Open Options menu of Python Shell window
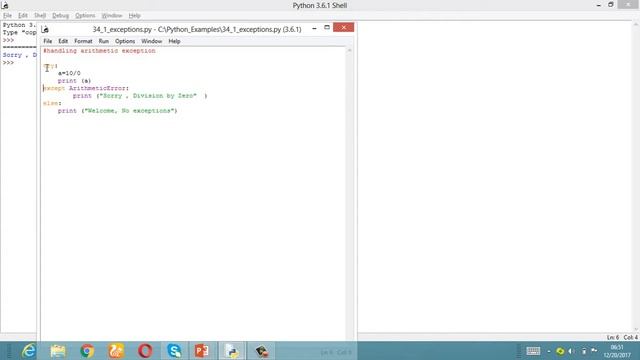Screen dimensions: 640x360 85,16
